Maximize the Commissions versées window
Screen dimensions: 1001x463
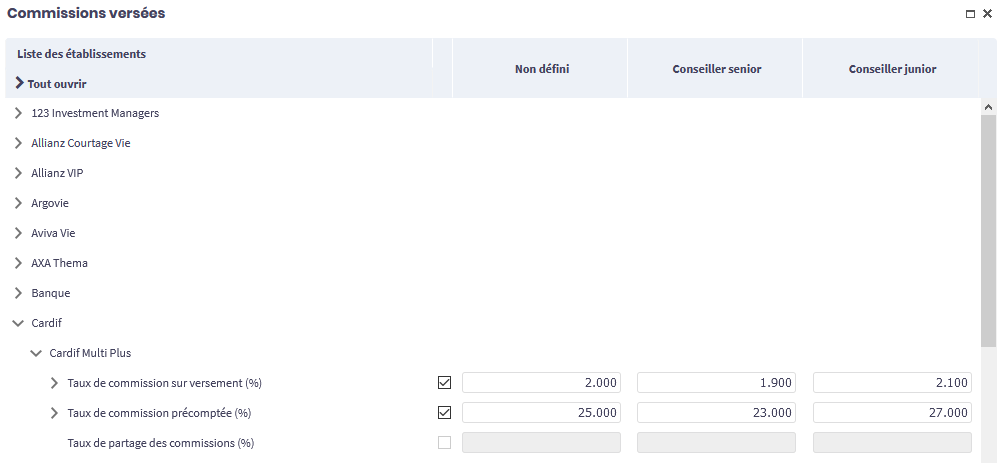[x=970, y=14]
